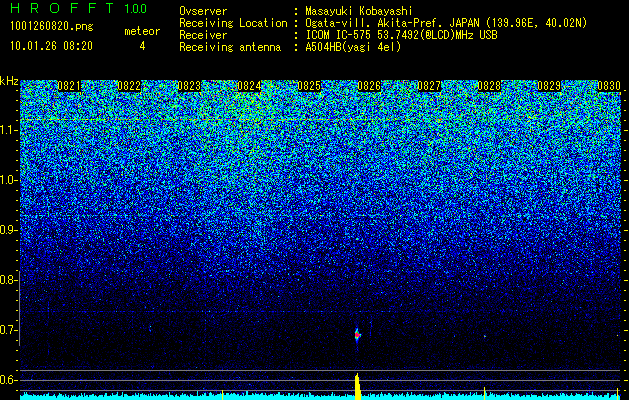Click the 0828 time marker
Image resolution: width=629 pixels, height=400 pixels.
tap(489, 86)
